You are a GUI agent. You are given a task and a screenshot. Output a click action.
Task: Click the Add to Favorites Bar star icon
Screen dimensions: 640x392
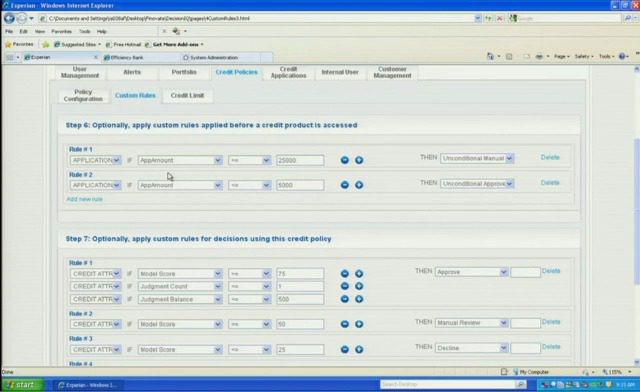[x=46, y=44]
